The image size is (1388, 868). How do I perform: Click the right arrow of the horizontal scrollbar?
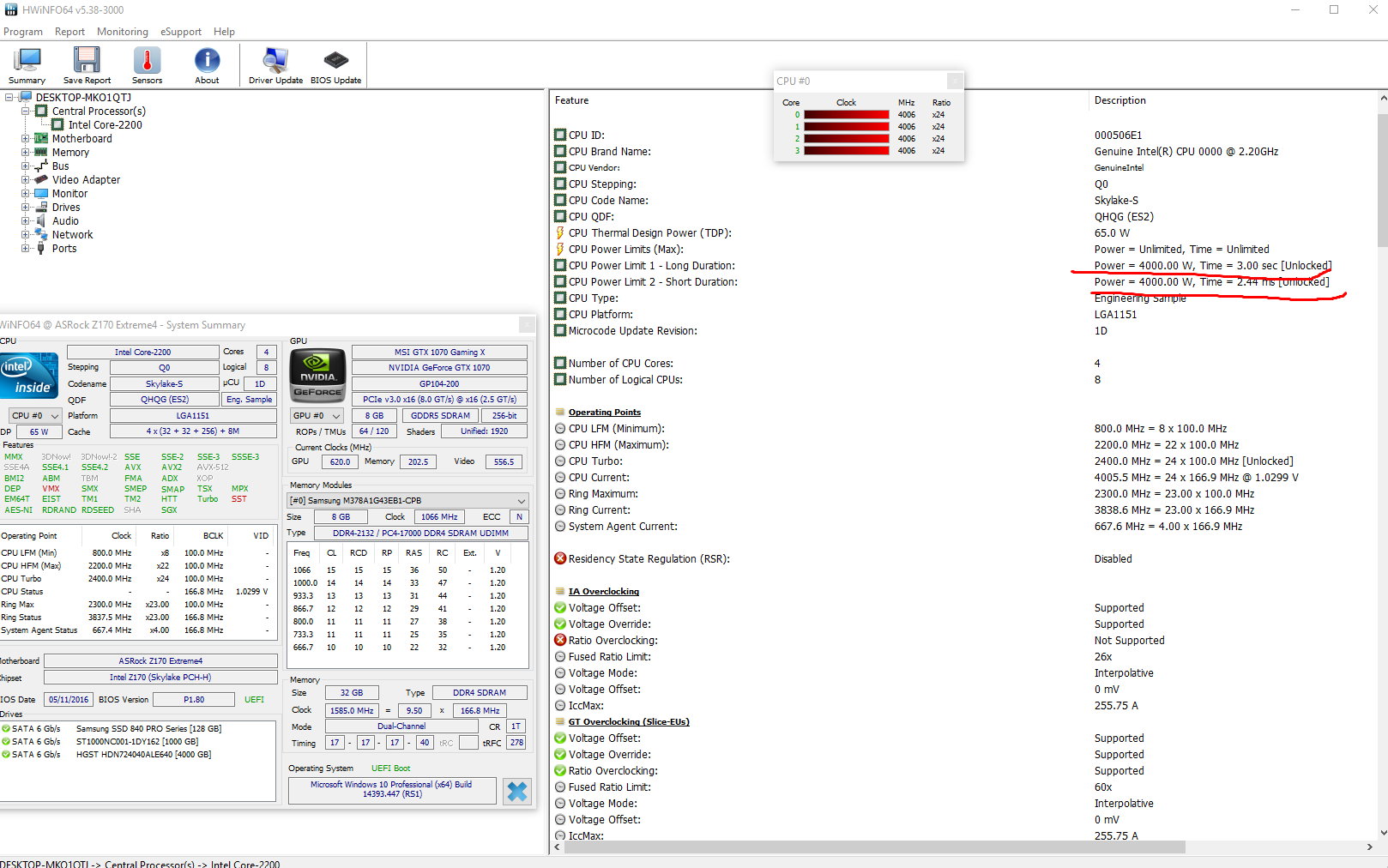1369,847
